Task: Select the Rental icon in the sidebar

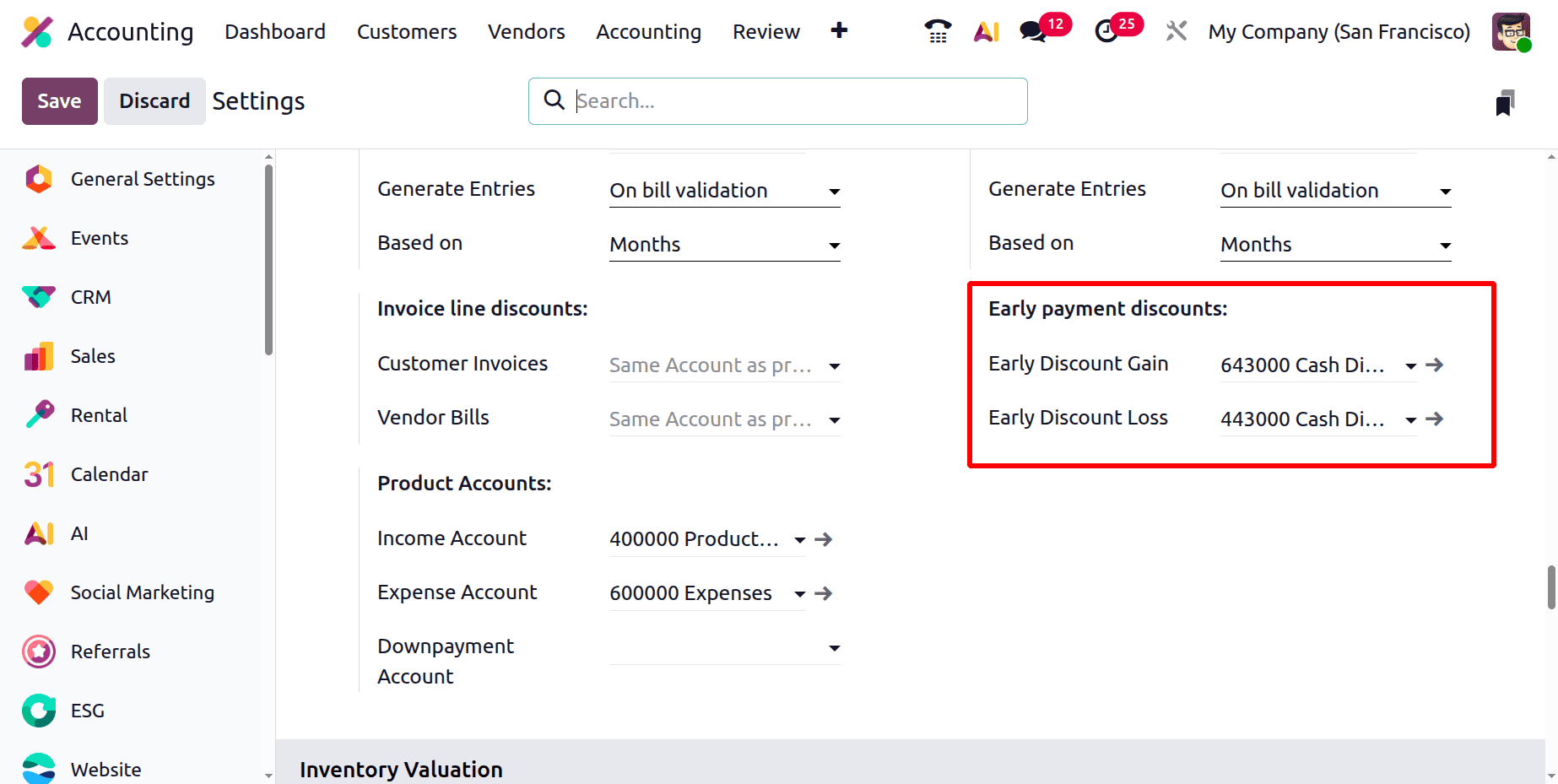Action: [38, 414]
